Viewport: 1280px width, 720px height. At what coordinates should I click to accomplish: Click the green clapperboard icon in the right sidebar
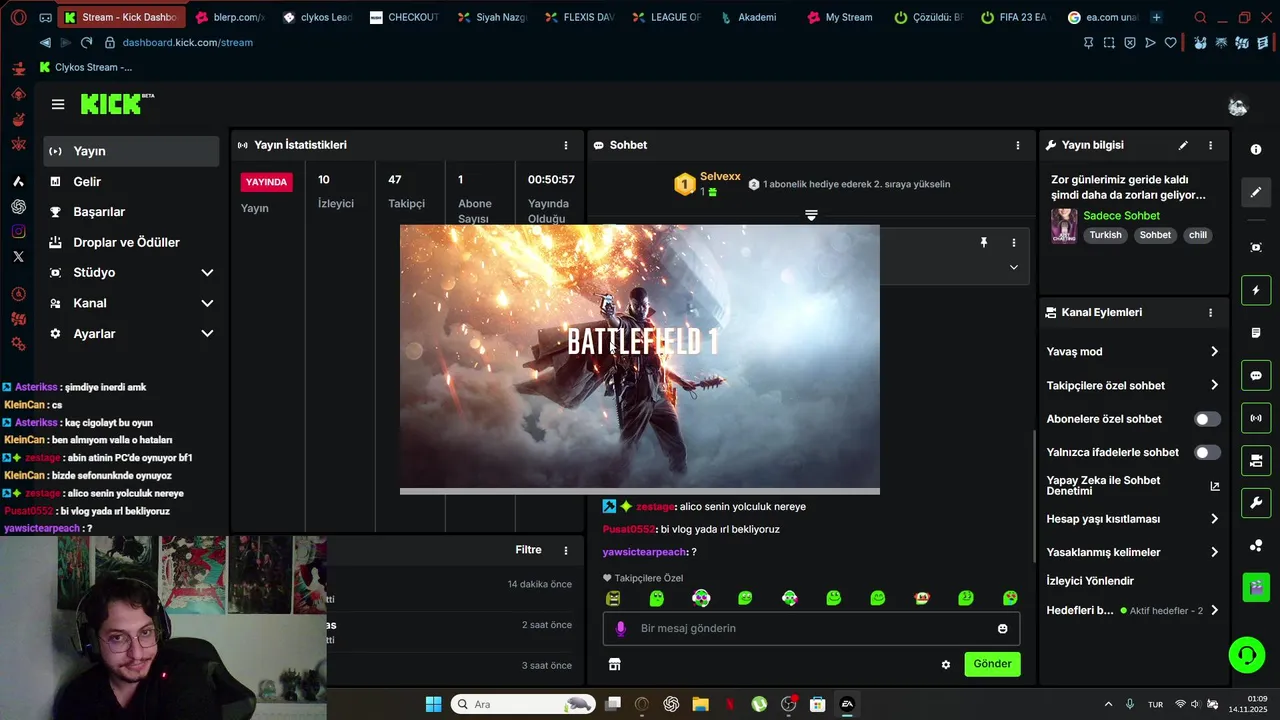point(1256,587)
